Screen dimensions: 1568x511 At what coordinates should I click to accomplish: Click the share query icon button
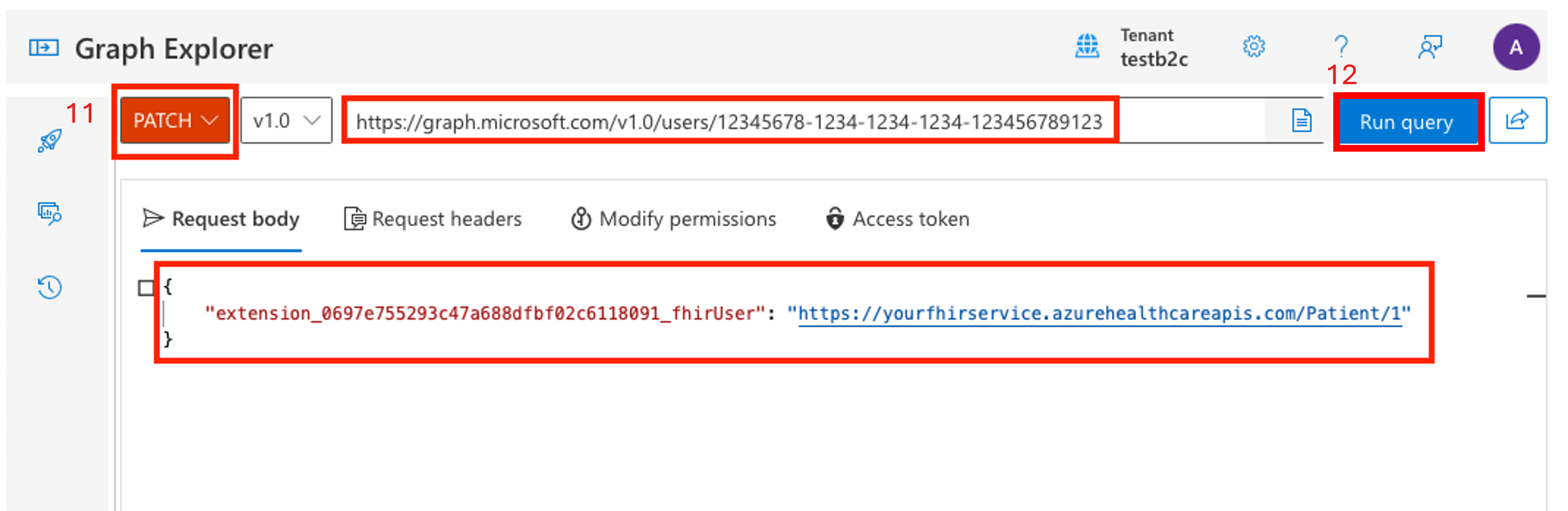1517,120
